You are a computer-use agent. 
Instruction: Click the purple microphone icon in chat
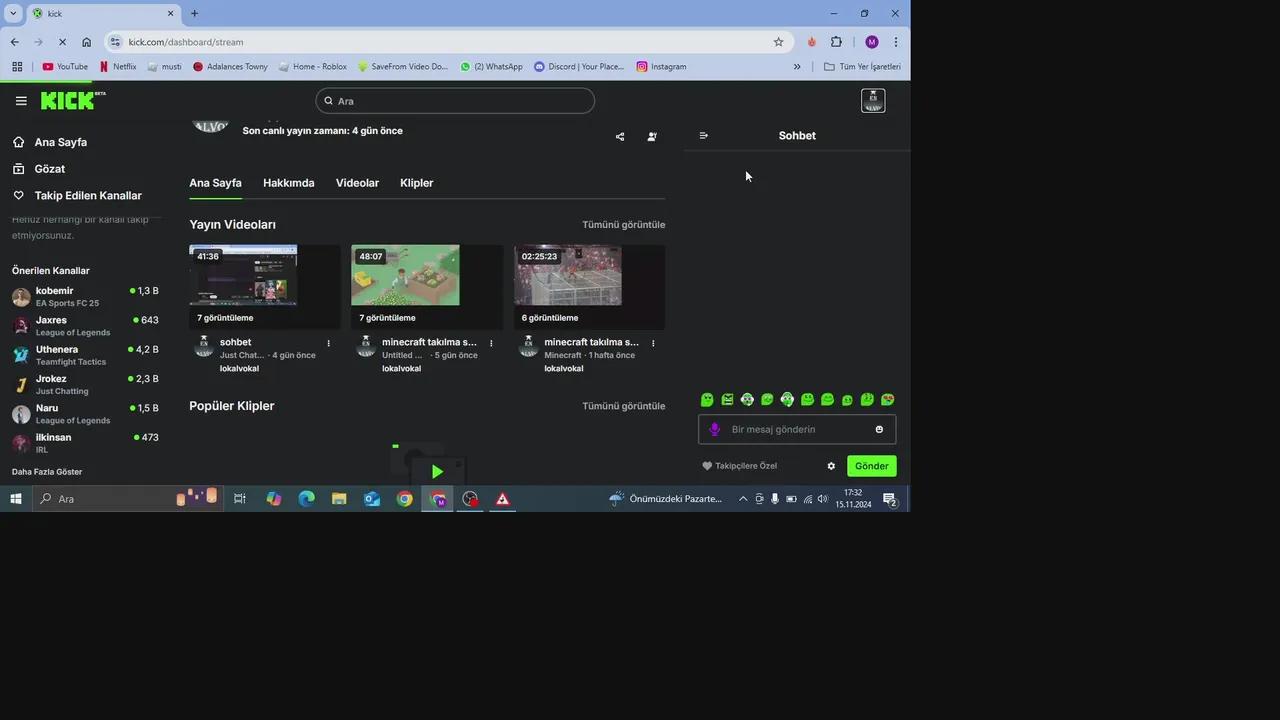coord(714,430)
